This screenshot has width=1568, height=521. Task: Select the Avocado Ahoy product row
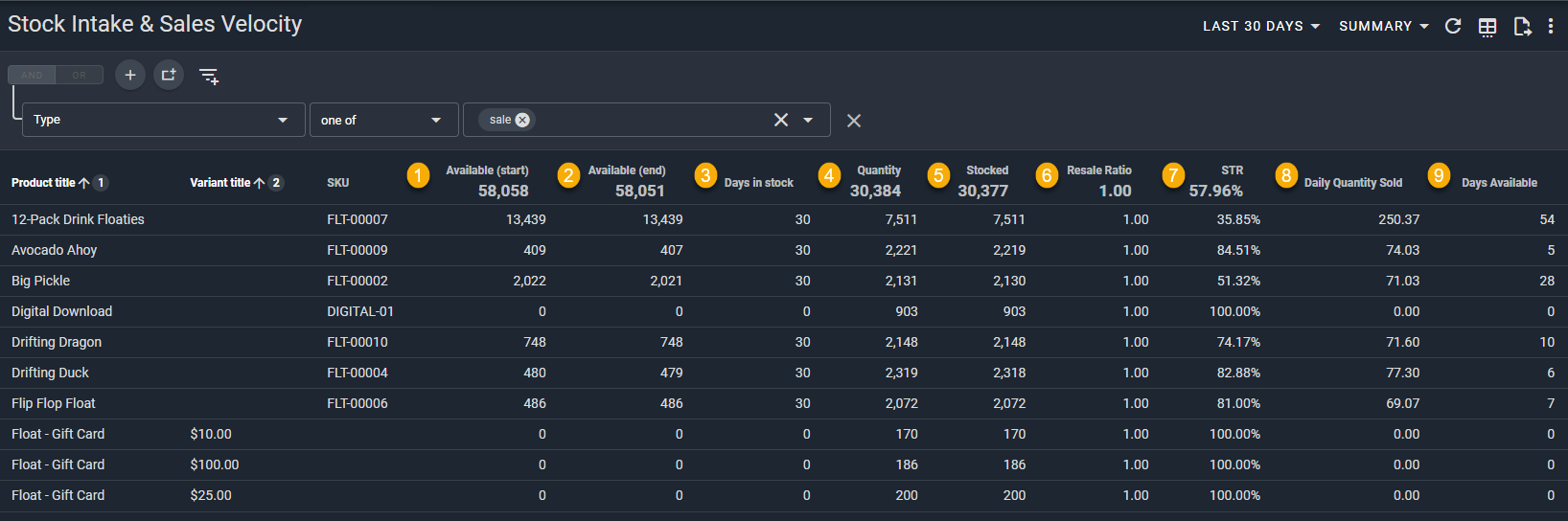[55, 250]
